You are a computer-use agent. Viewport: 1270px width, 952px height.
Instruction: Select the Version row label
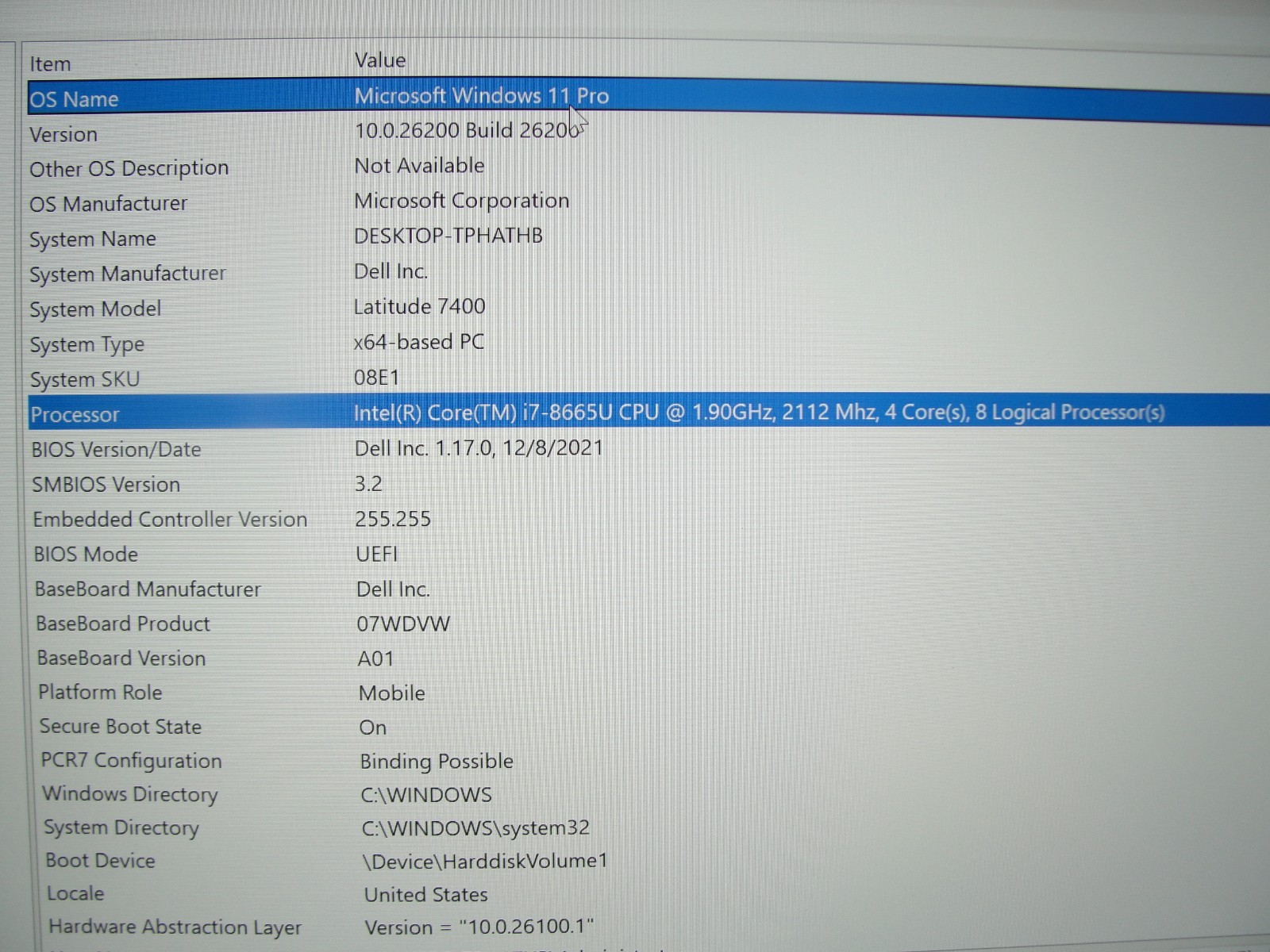point(63,135)
